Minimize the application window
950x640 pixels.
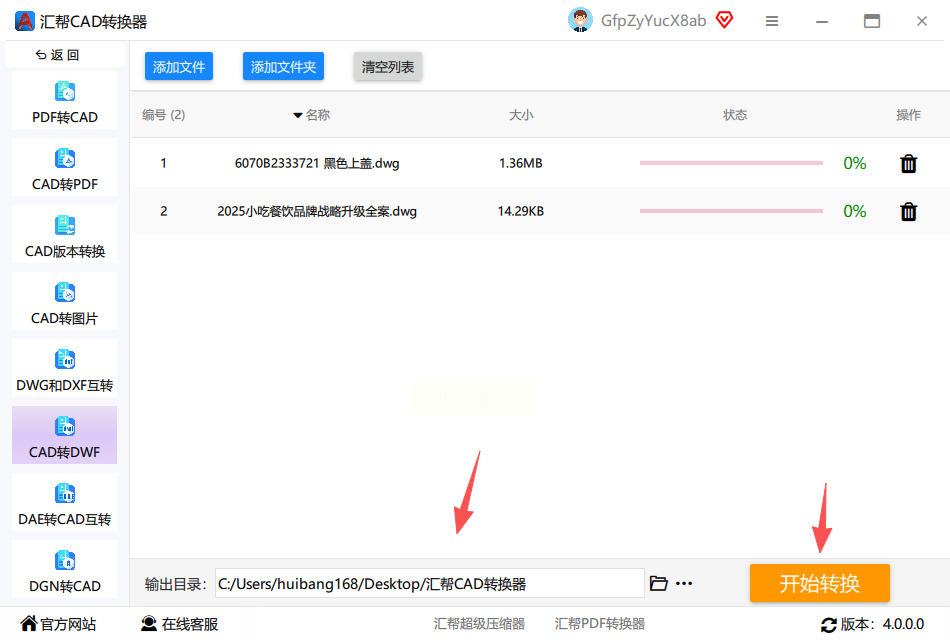(x=822, y=22)
